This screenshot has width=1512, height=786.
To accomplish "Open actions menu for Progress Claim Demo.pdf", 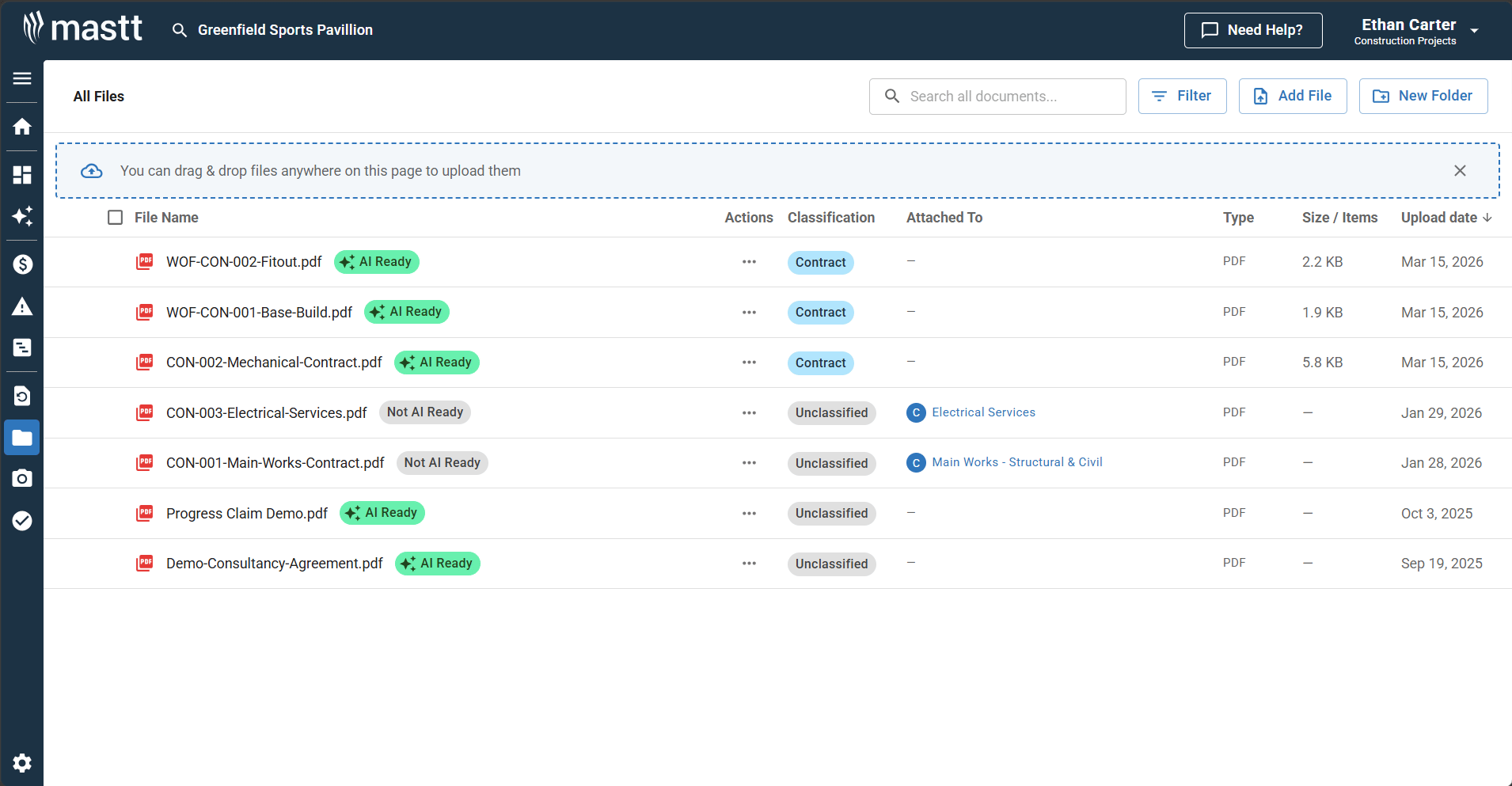I will [749, 514].
